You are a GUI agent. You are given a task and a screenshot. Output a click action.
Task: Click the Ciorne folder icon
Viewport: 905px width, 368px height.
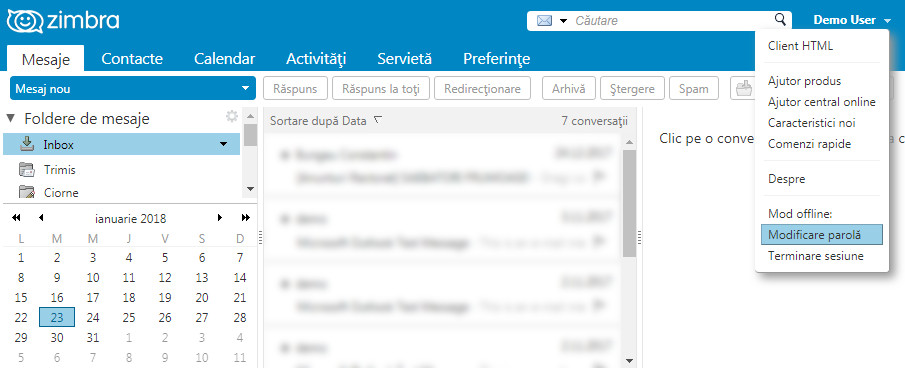tap(27, 192)
